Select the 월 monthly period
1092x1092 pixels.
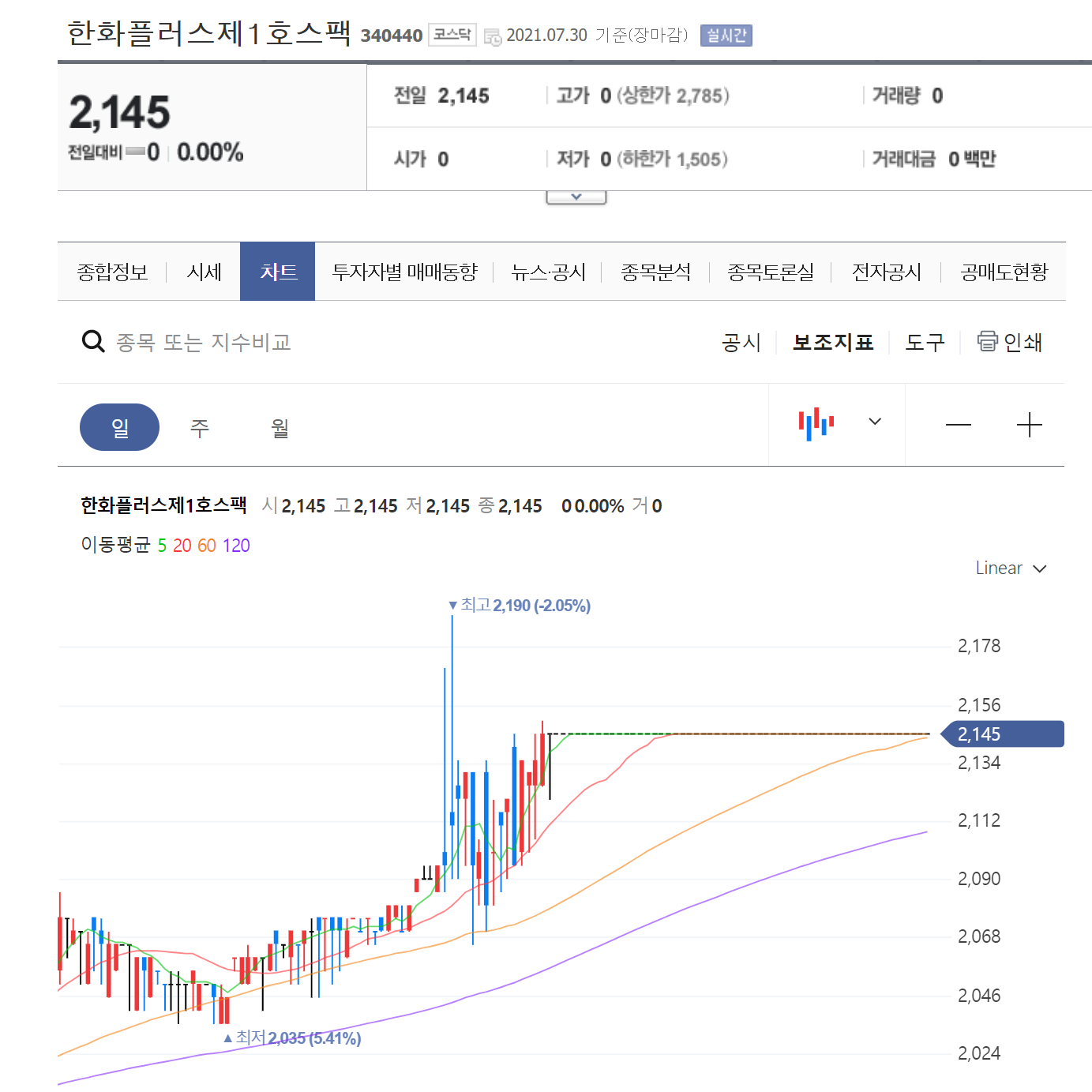[x=280, y=428]
